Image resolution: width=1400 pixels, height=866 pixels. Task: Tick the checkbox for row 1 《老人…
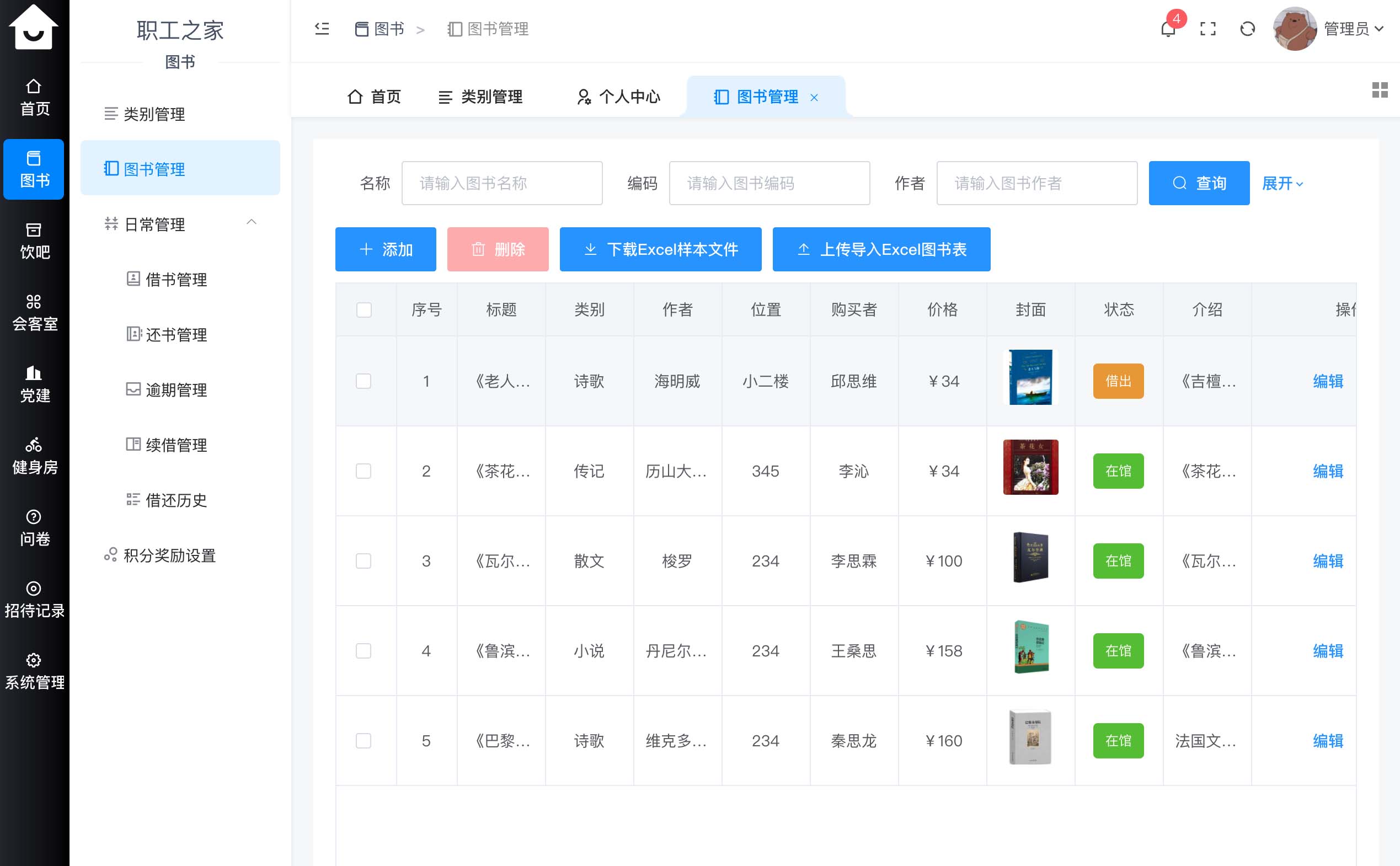pyautogui.click(x=364, y=382)
